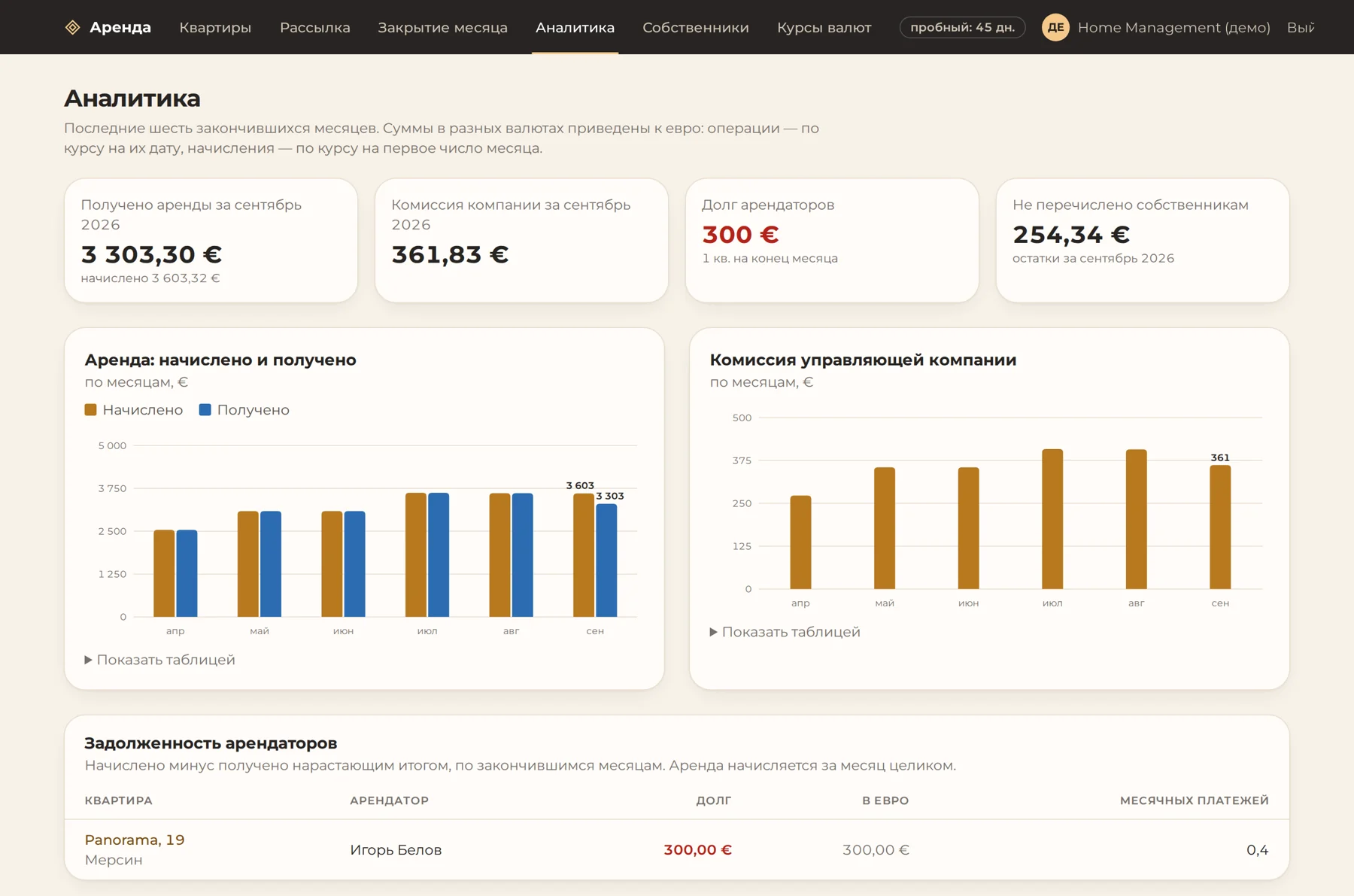Screen dimensions: 1354x896
Task: Go to the Рассылка section
Action: click(x=314, y=28)
